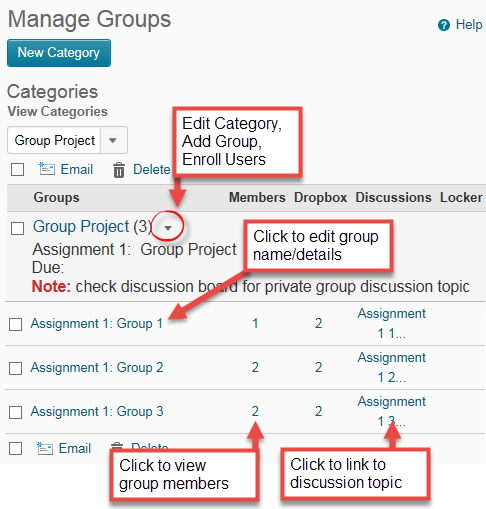
Task: Open the Assignment 1: Group 1 link
Action: coord(97,324)
